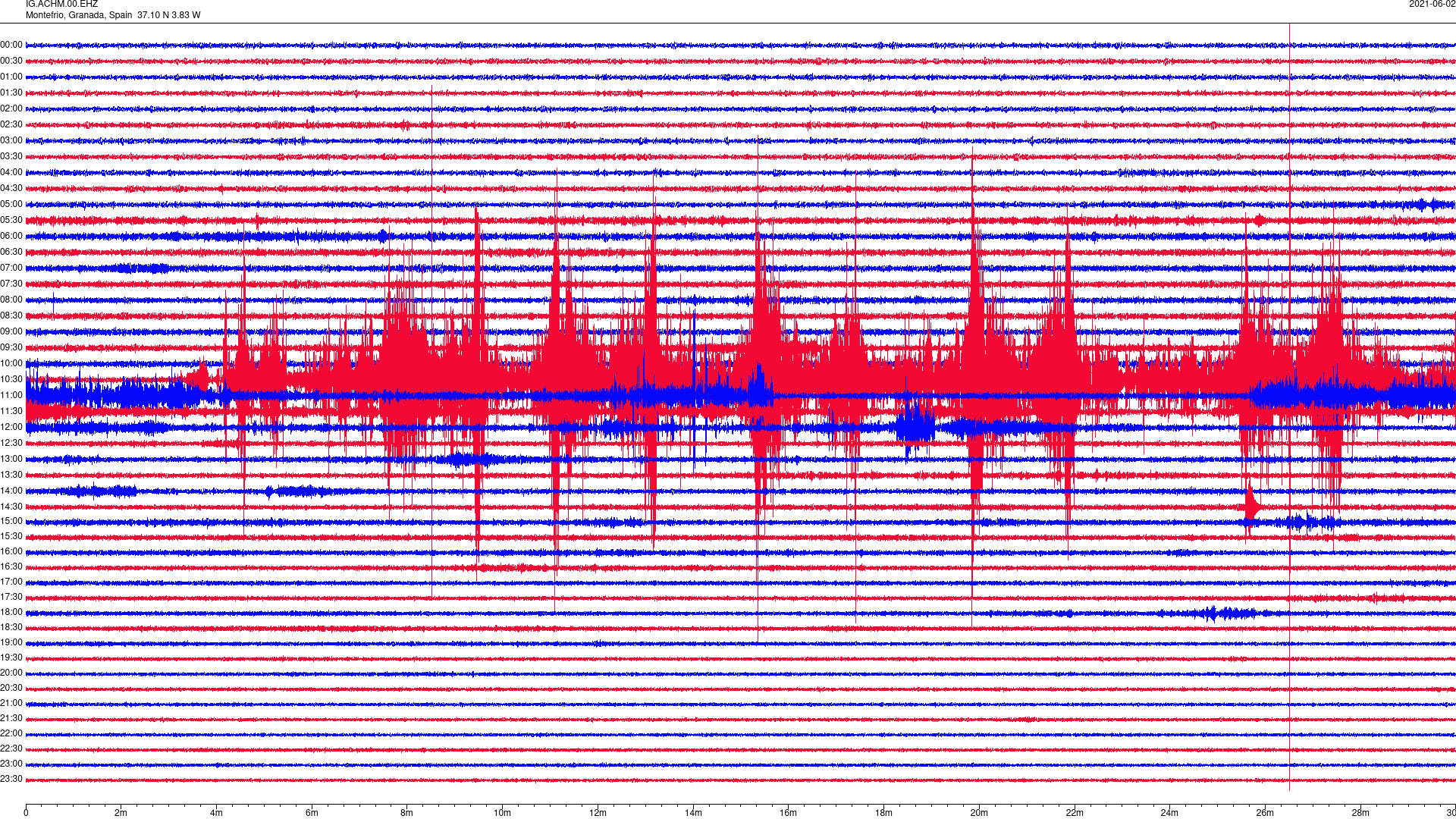
Task: Select the 07:00 trace time label
Action: click(11, 268)
